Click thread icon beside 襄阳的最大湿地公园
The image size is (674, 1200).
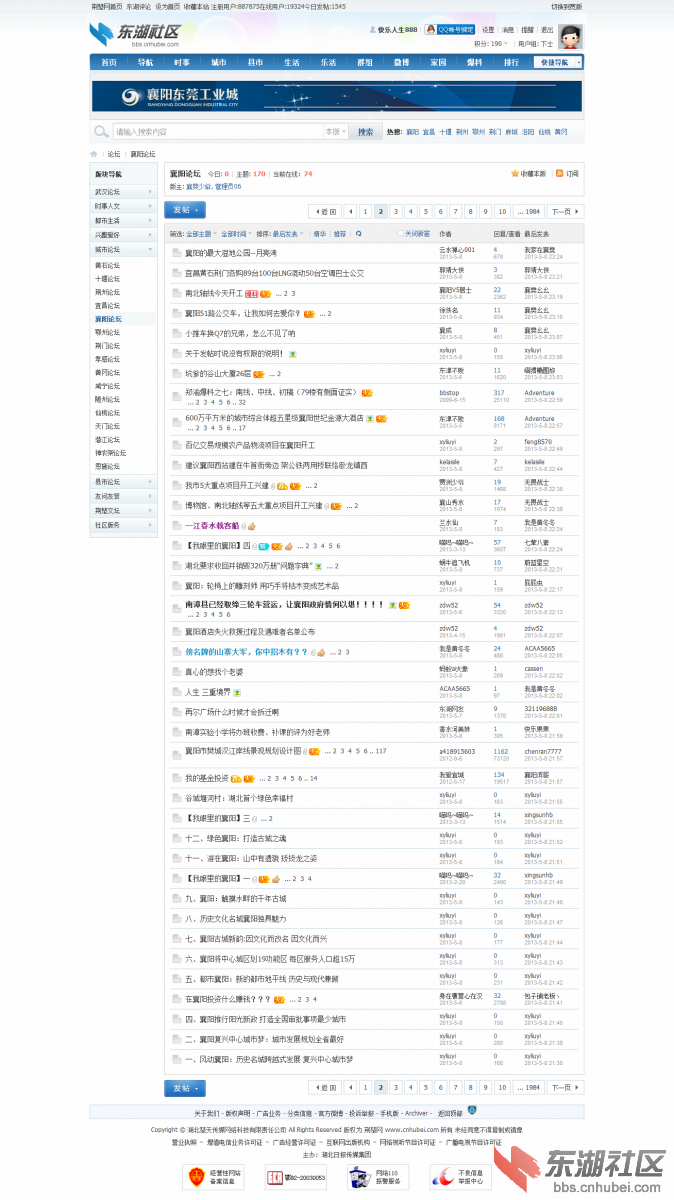[176, 253]
